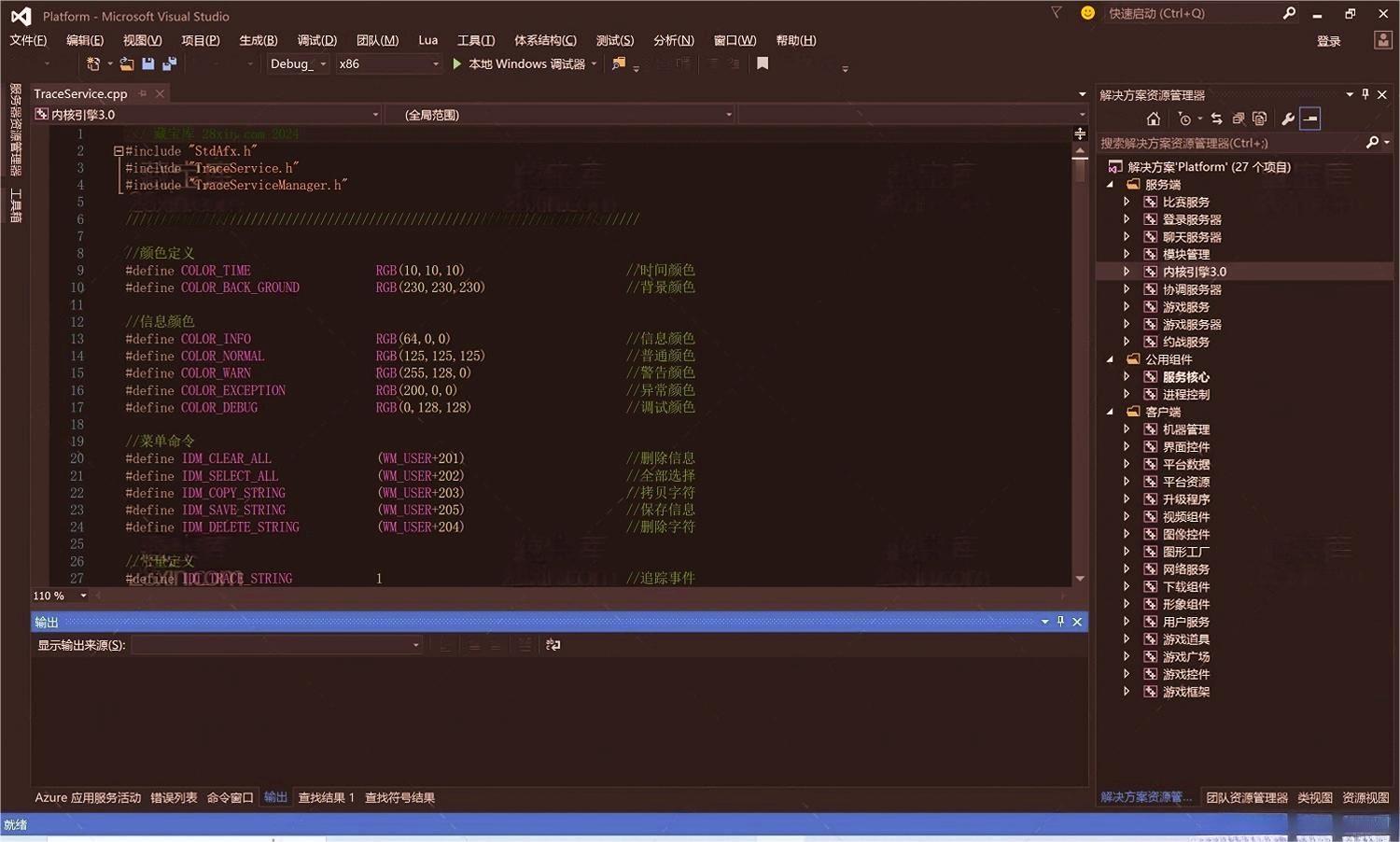The height and width of the screenshot is (842, 1400).
Task: Click the 快速启动 quick launch field
Action: (x=1193, y=13)
